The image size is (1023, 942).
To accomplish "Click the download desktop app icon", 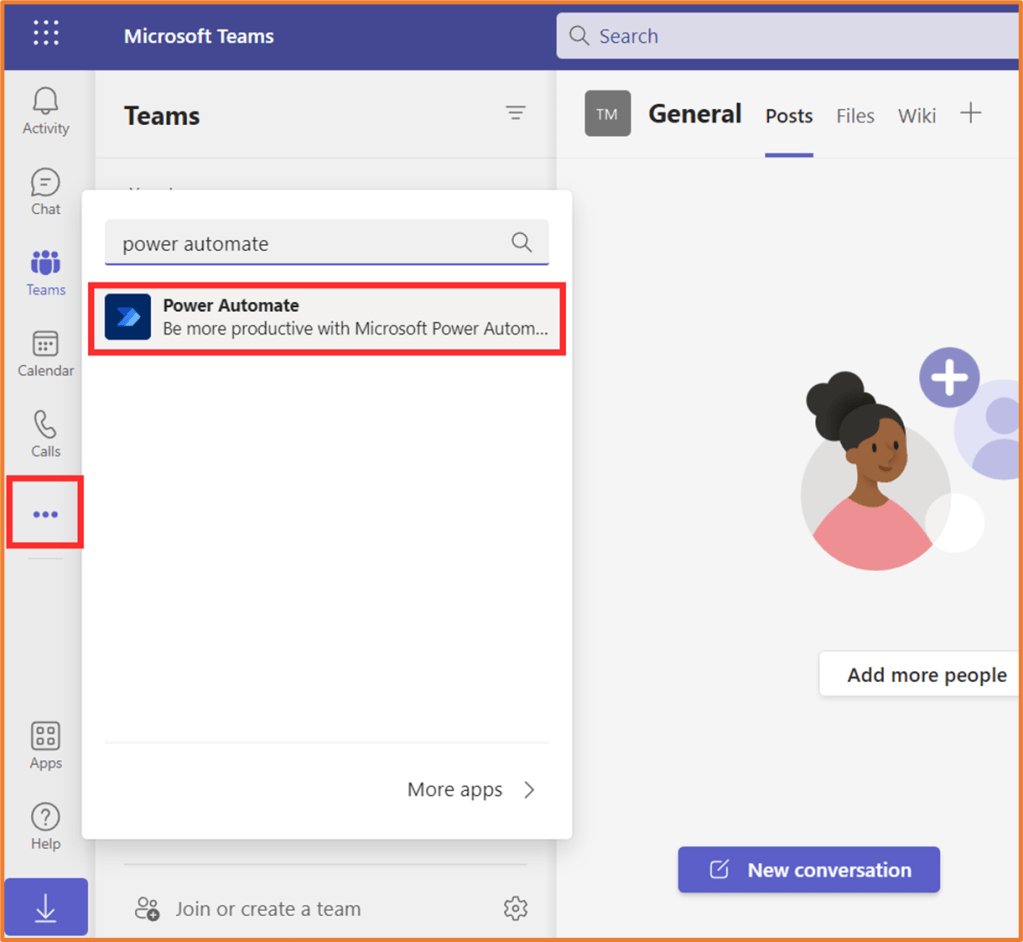I will pyautogui.click(x=46, y=906).
